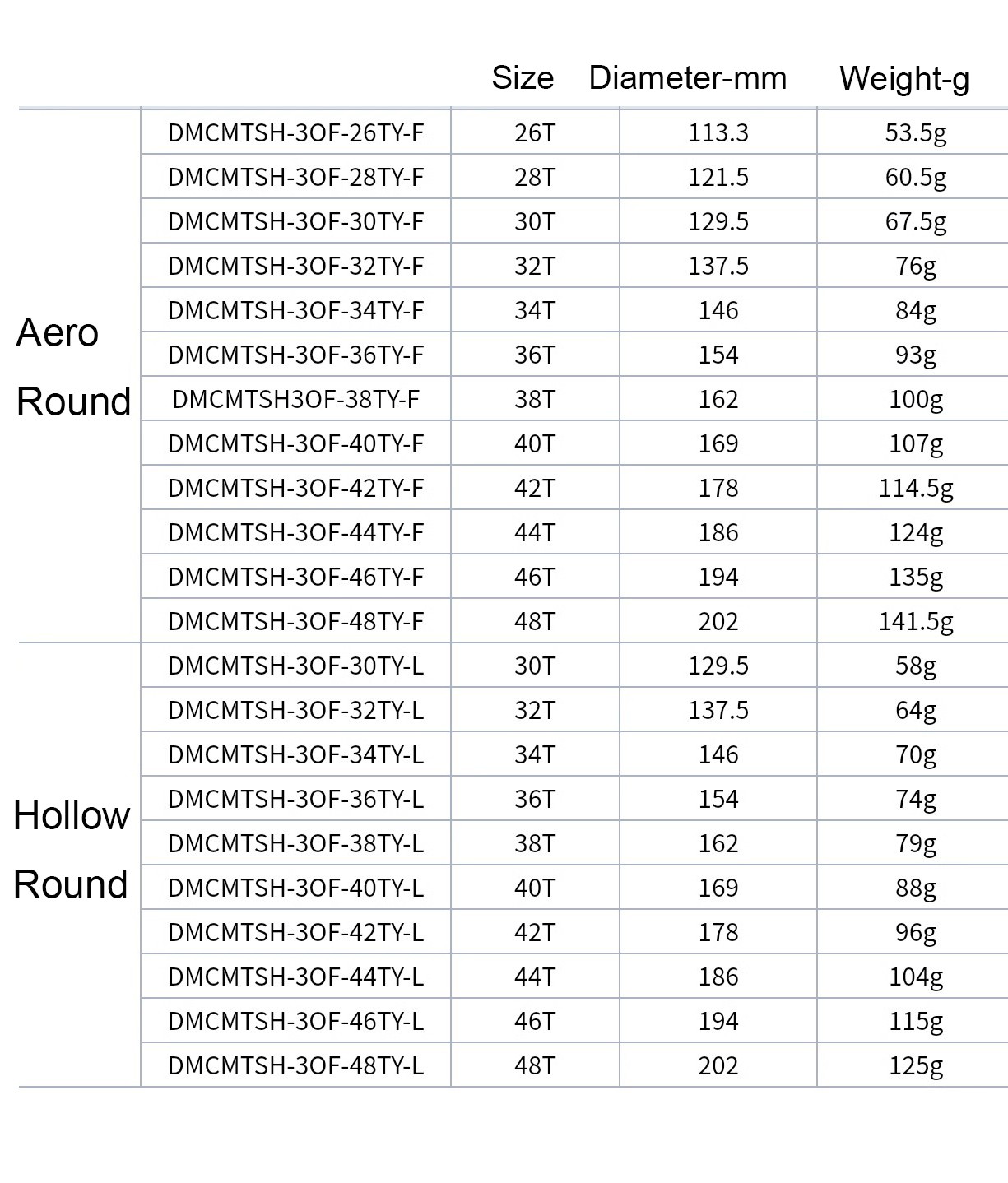Select the DMCMTSH3OF-38TY-F model cell
The height and width of the screenshot is (1183, 1008).
[x=295, y=399]
